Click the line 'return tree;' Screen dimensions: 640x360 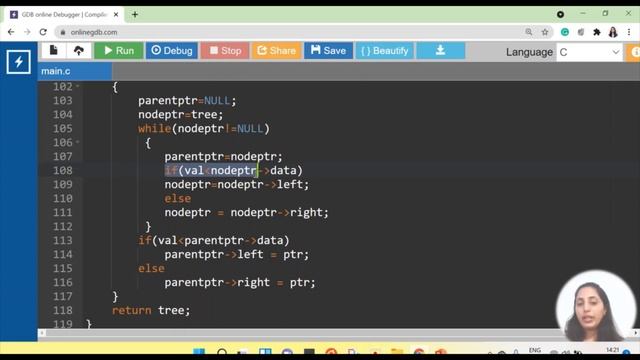pos(151,310)
